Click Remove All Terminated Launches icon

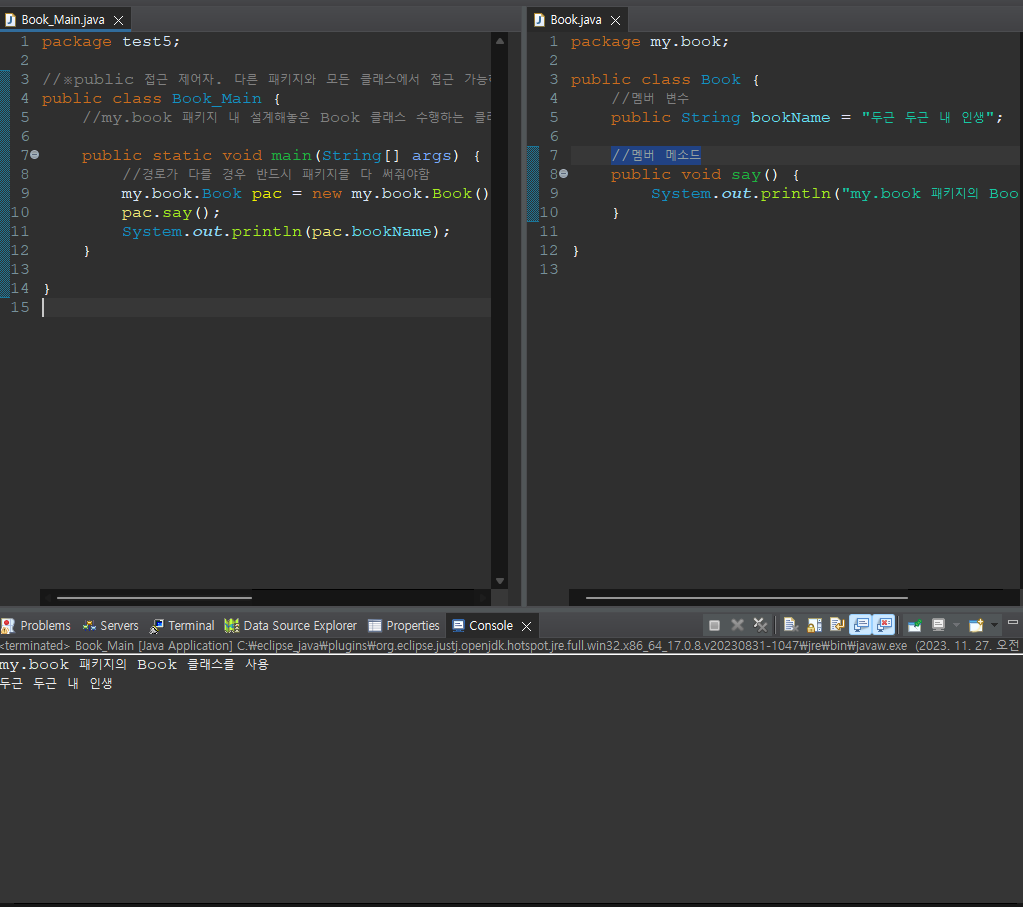pos(760,625)
